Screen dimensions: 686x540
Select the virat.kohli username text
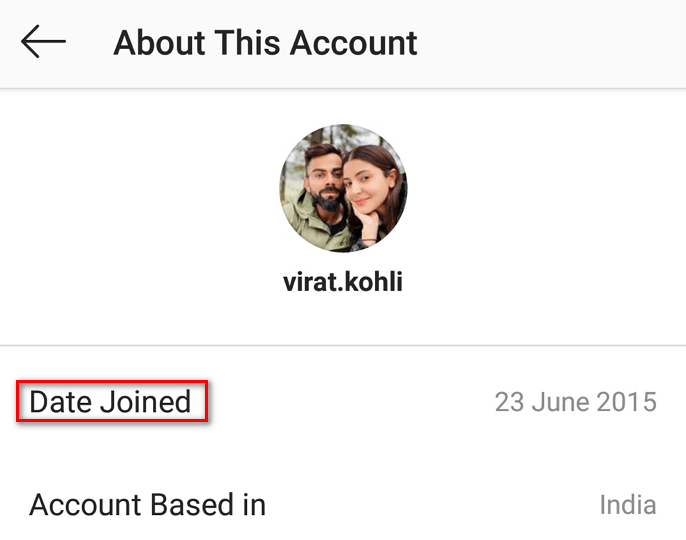(x=343, y=282)
